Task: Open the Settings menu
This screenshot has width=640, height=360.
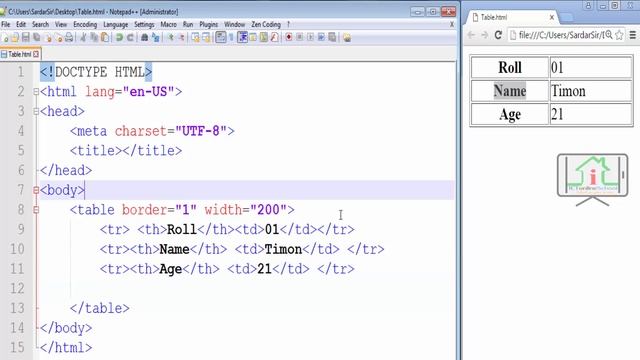Action: tap(144, 24)
